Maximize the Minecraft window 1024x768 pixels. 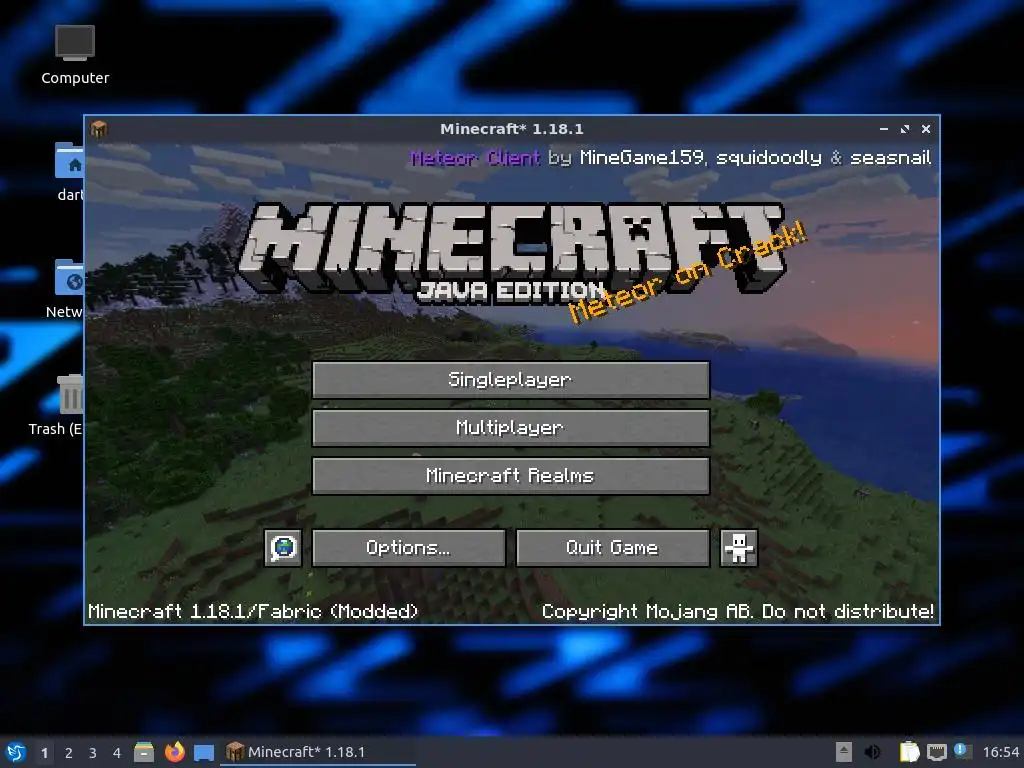click(x=904, y=129)
